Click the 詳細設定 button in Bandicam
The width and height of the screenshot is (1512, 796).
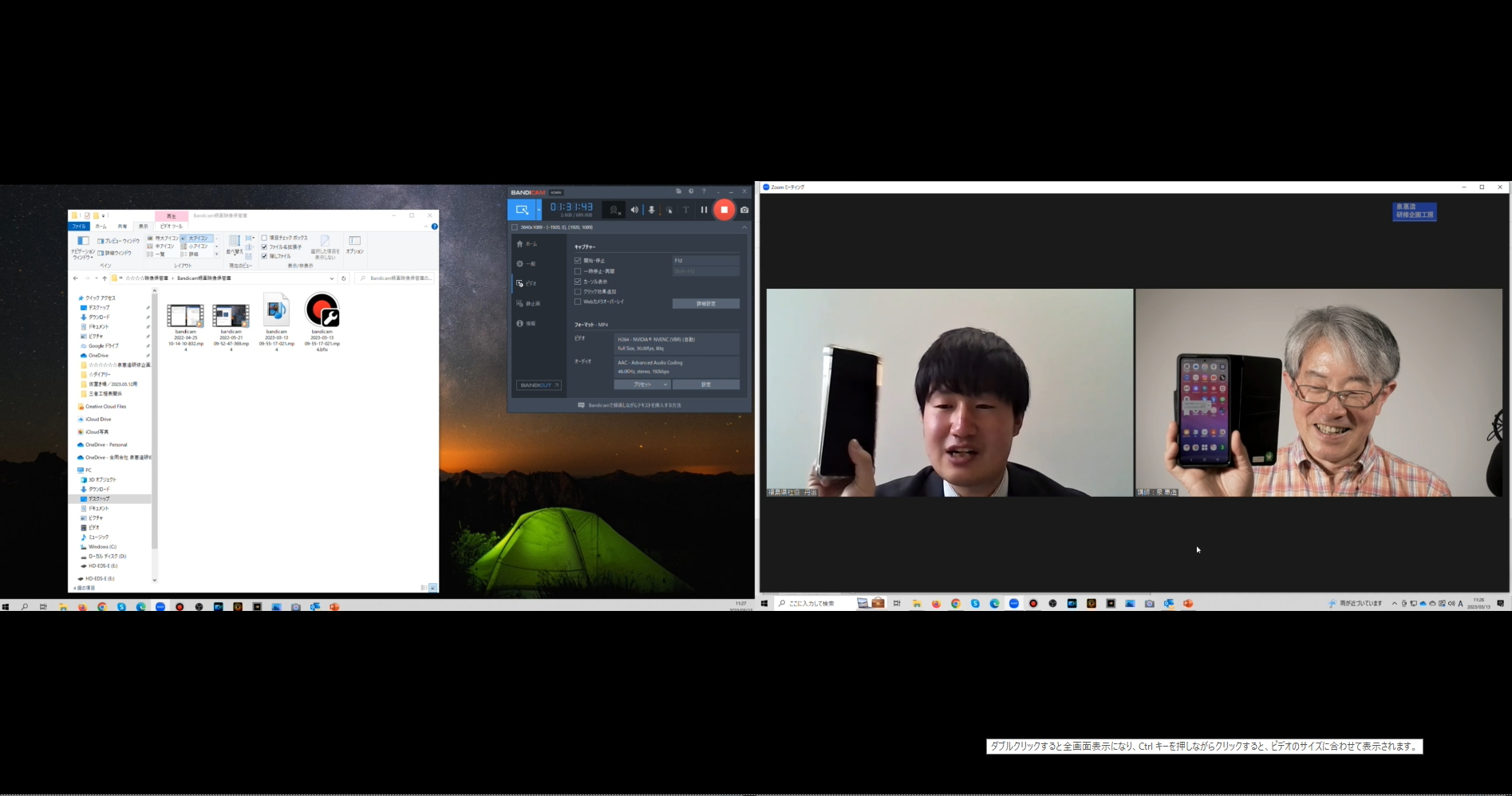point(705,303)
